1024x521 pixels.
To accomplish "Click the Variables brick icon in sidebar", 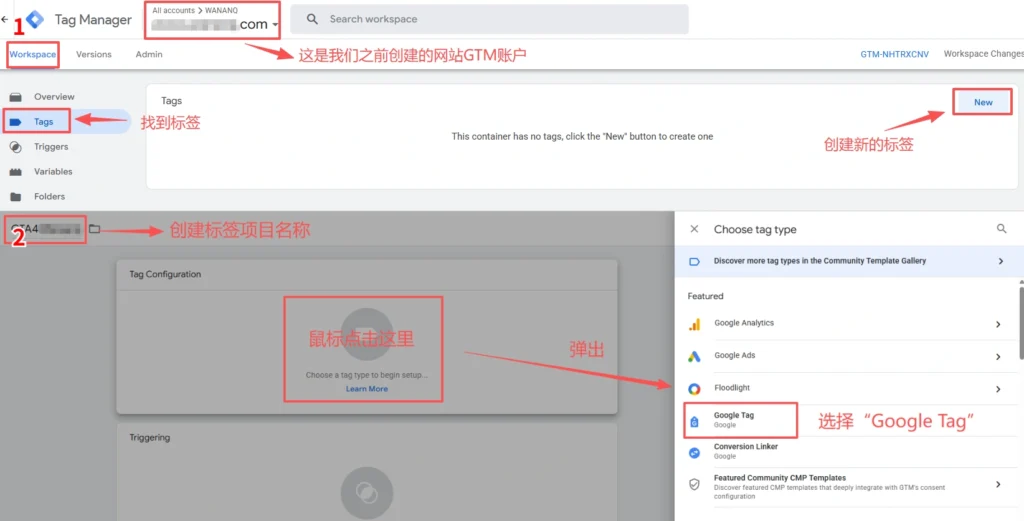I will (16, 172).
